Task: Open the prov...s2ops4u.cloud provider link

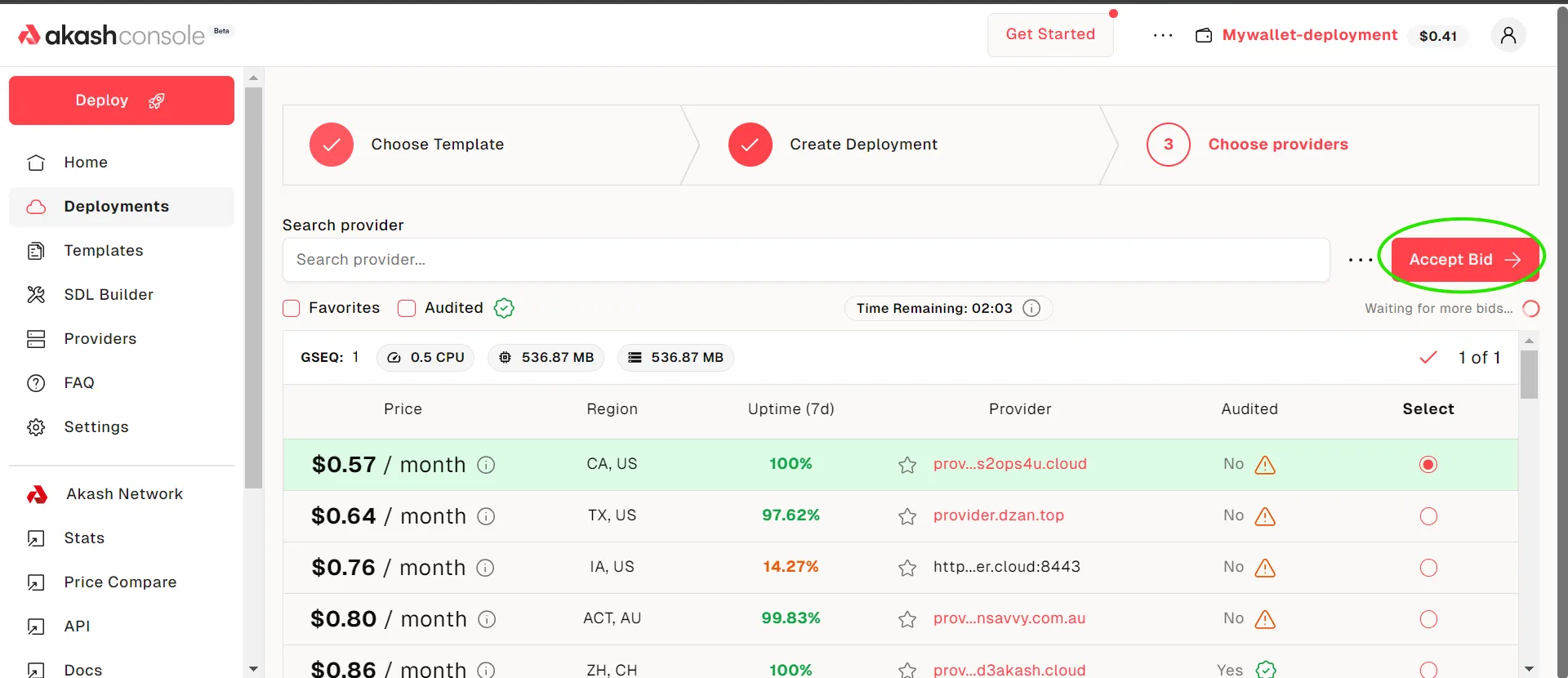Action: tap(1009, 464)
